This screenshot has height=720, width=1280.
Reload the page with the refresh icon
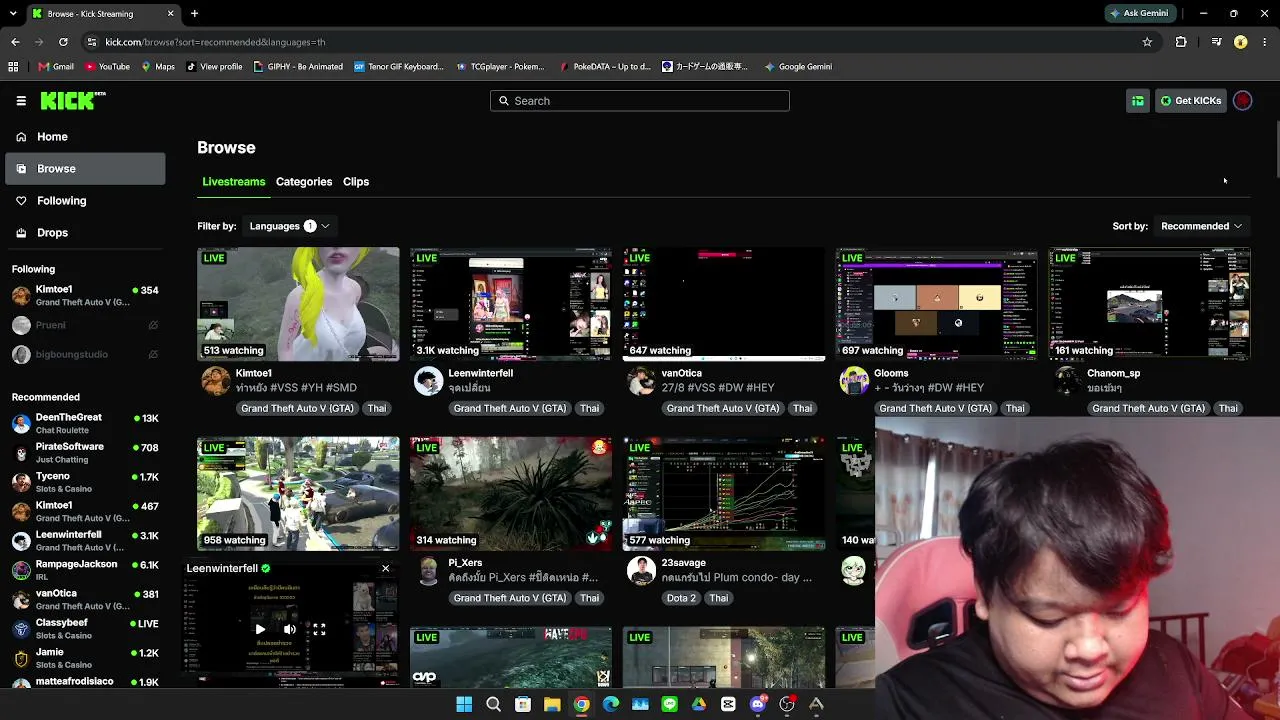click(63, 42)
